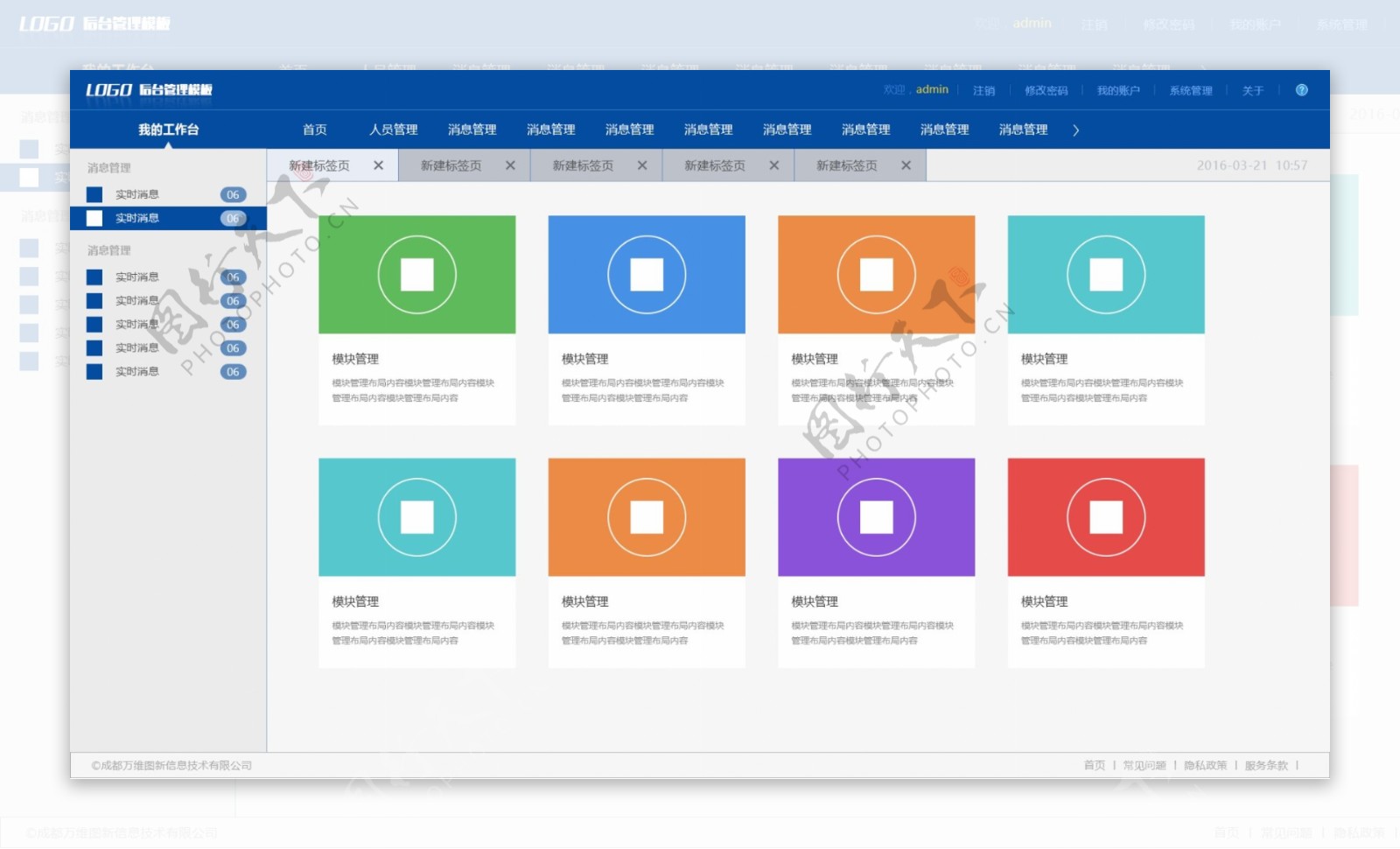The width and height of the screenshot is (1400, 849).
Task: Click the green module card's colored thumbnail
Action: point(417,275)
